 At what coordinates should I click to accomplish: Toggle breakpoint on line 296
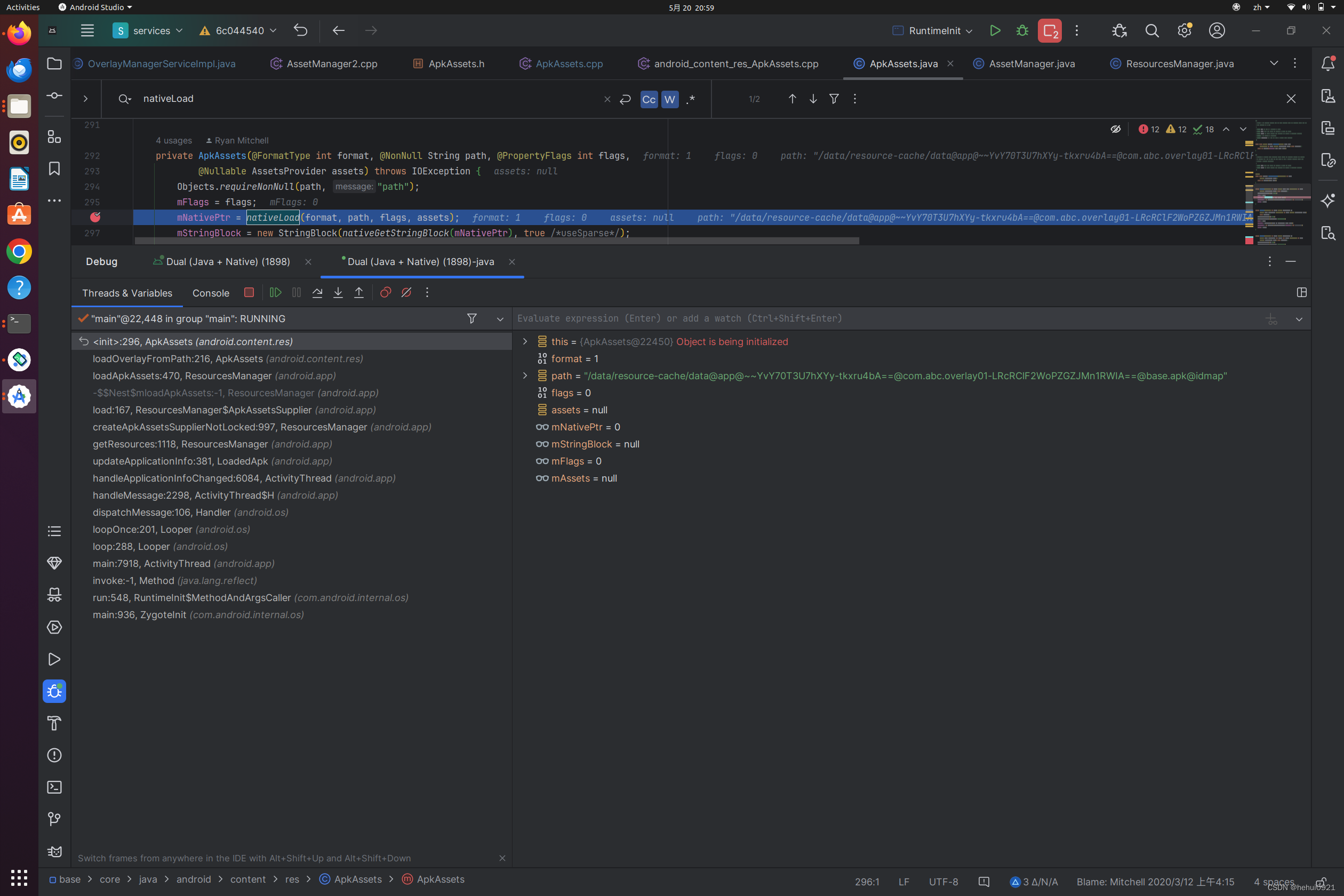95,217
